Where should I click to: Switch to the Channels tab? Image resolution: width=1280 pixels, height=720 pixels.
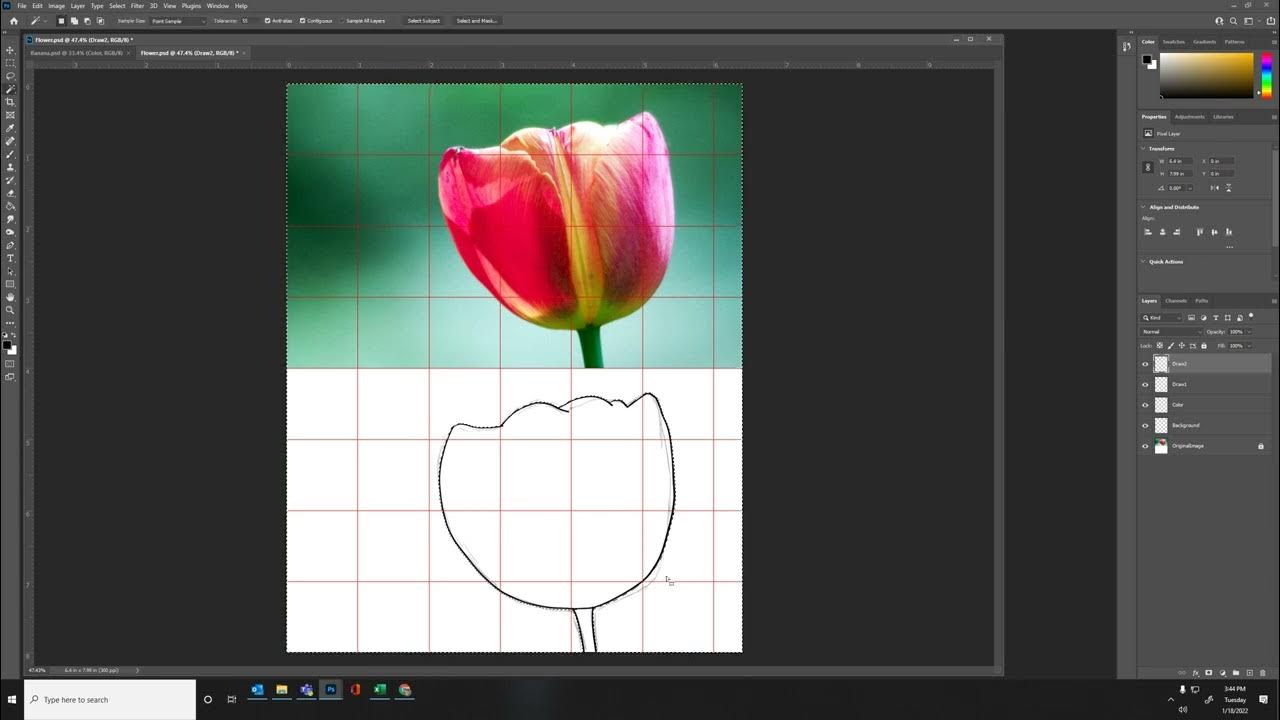click(1176, 301)
